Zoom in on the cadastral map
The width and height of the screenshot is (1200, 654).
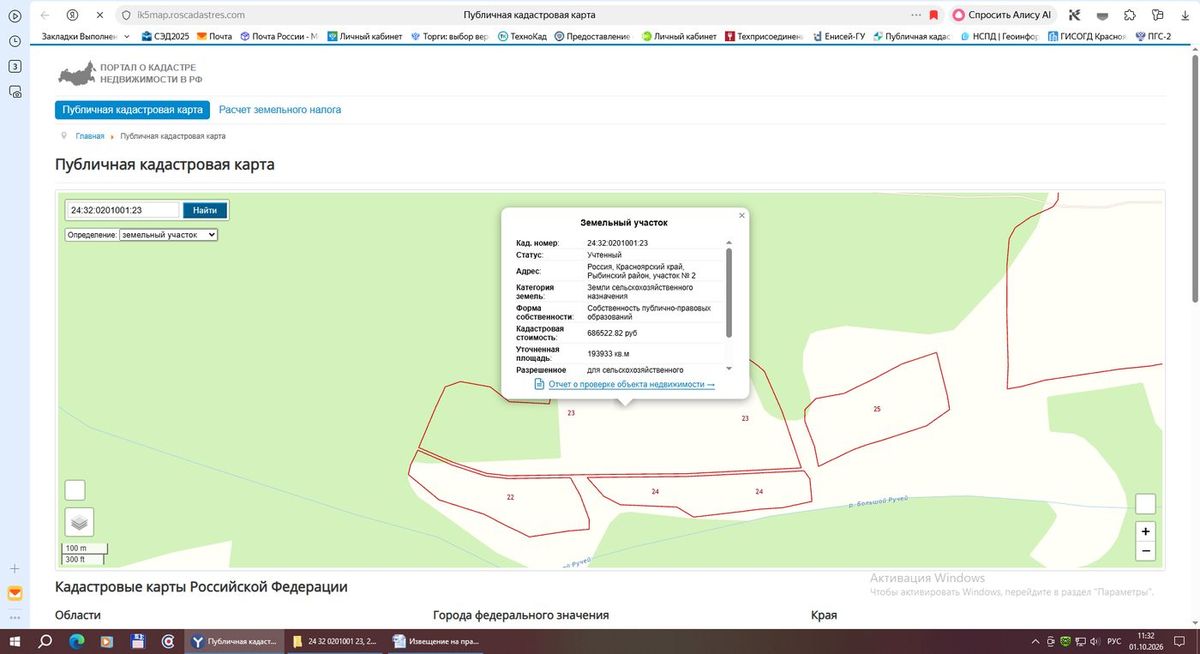coord(1146,531)
